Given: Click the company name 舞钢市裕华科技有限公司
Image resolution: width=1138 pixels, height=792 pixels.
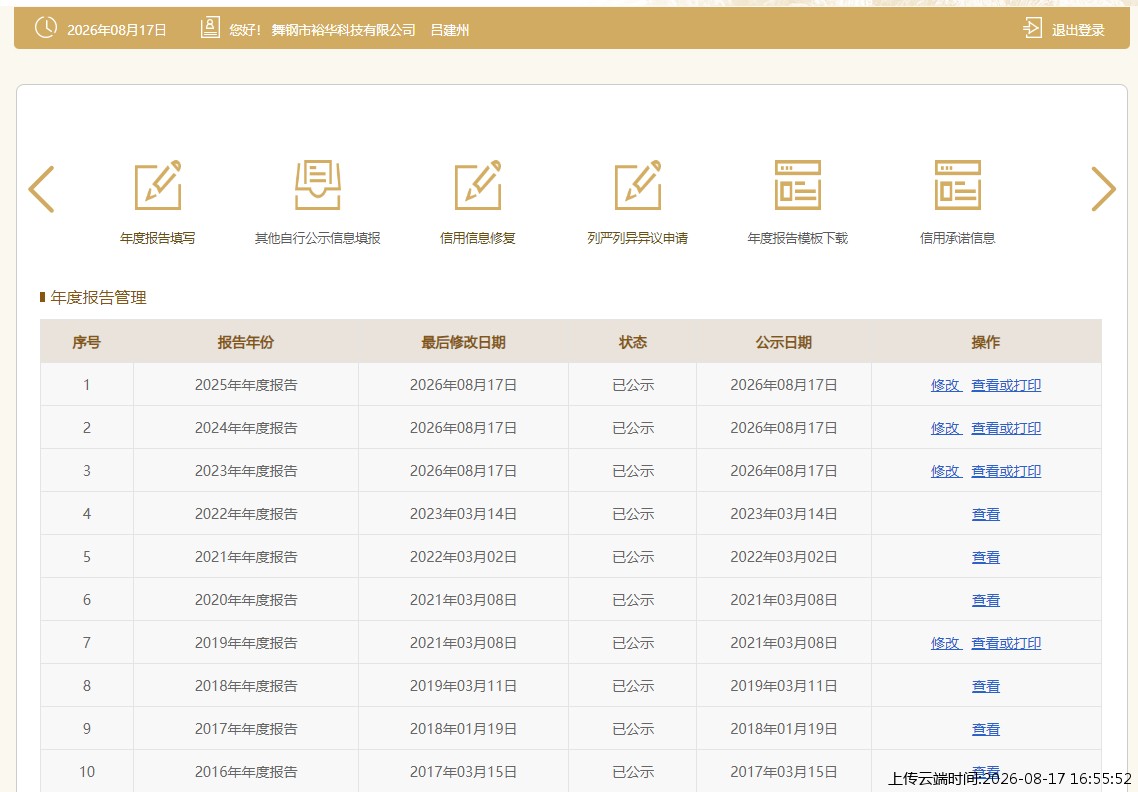Looking at the screenshot, I should click(x=343, y=30).
